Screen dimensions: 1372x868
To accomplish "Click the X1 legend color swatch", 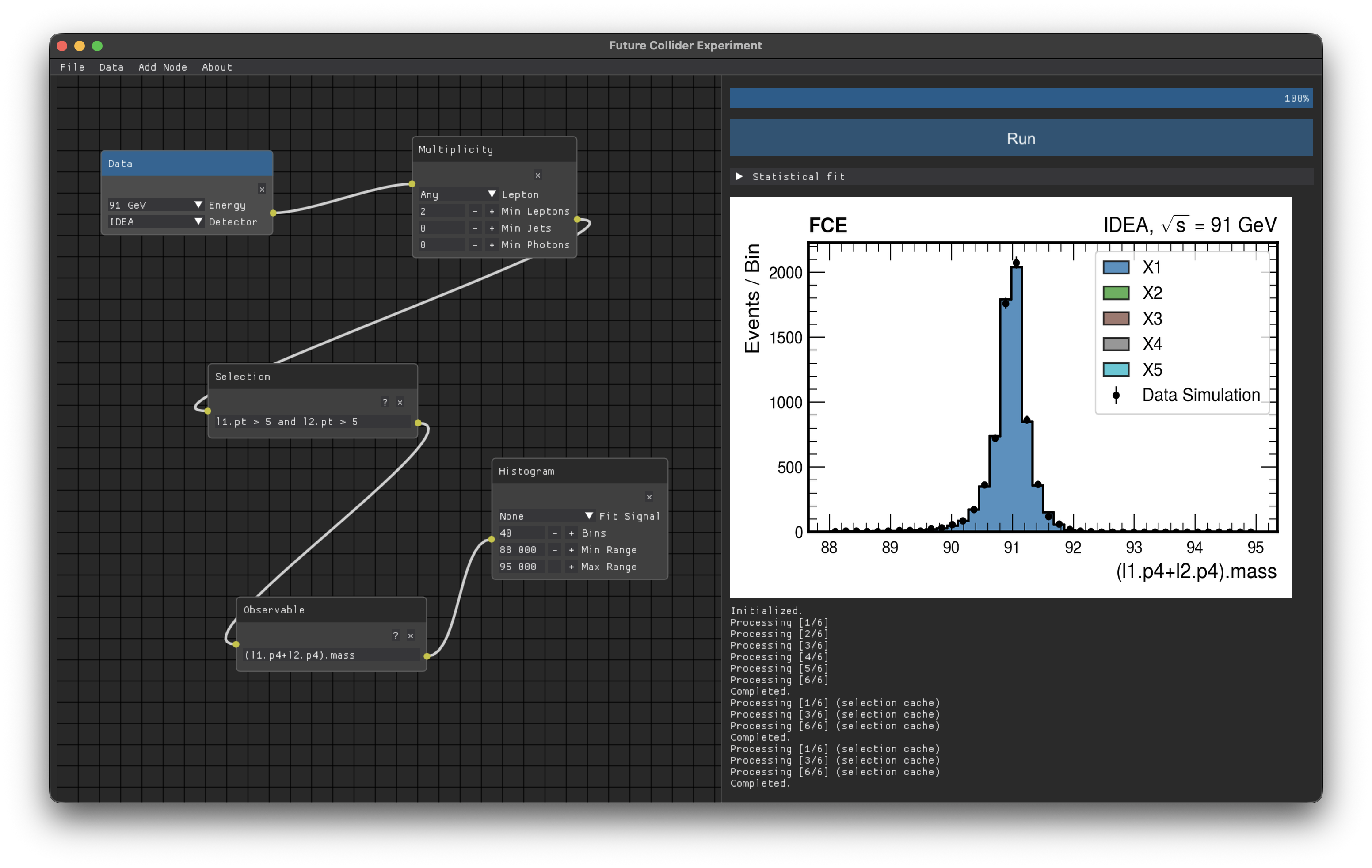I will (x=1116, y=268).
